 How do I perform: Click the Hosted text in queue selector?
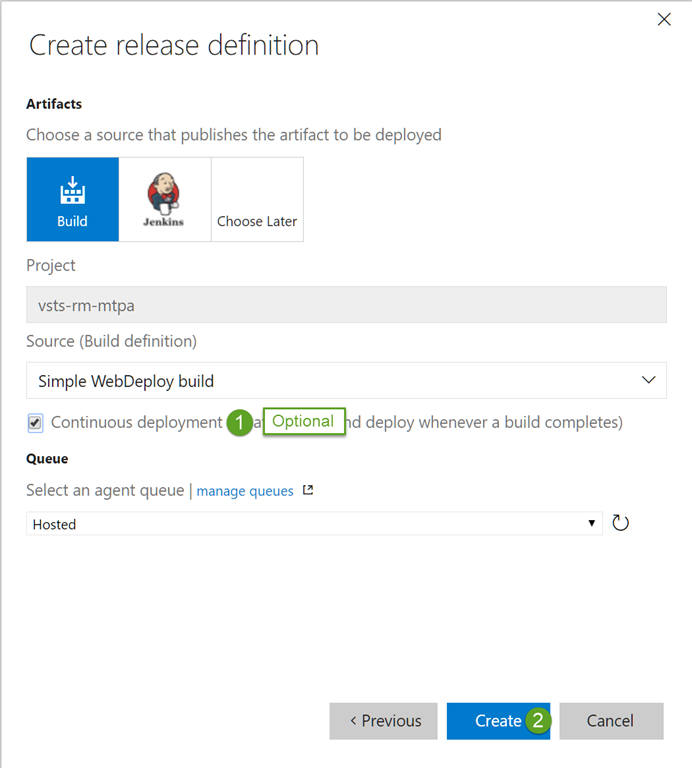(x=55, y=524)
